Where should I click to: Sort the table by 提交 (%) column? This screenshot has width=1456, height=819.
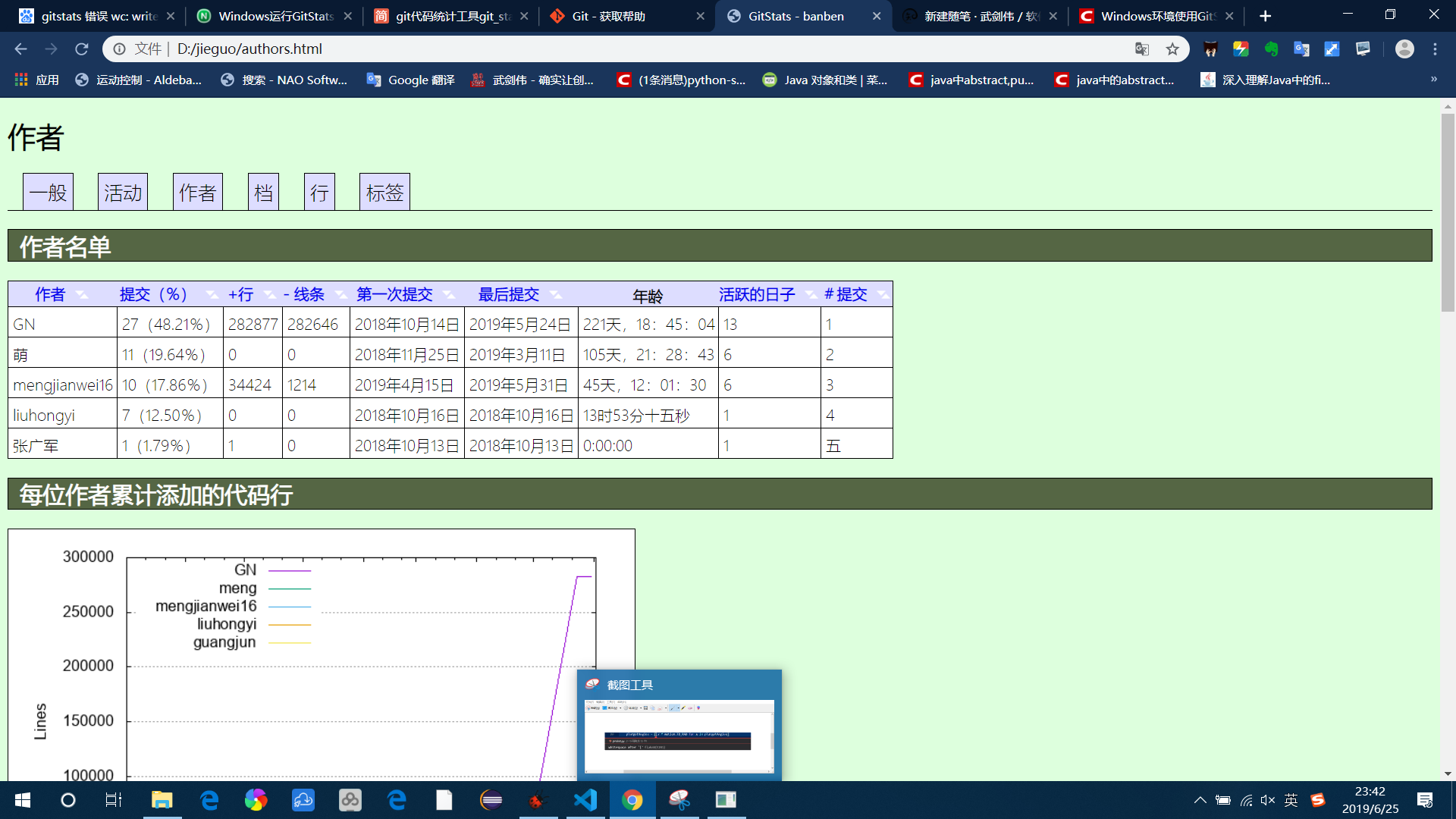click(x=153, y=294)
